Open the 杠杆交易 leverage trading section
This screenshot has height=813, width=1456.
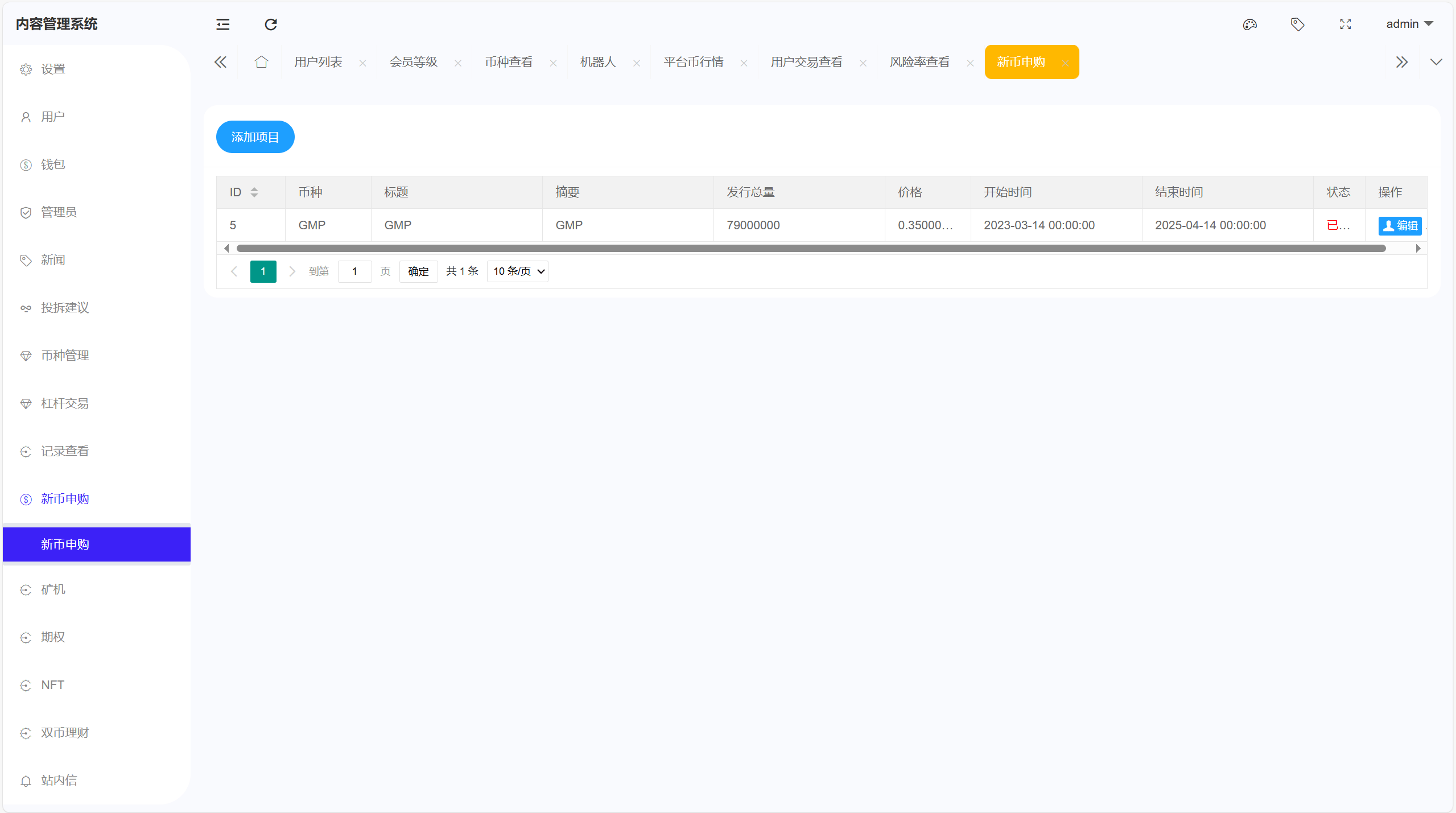[64, 403]
